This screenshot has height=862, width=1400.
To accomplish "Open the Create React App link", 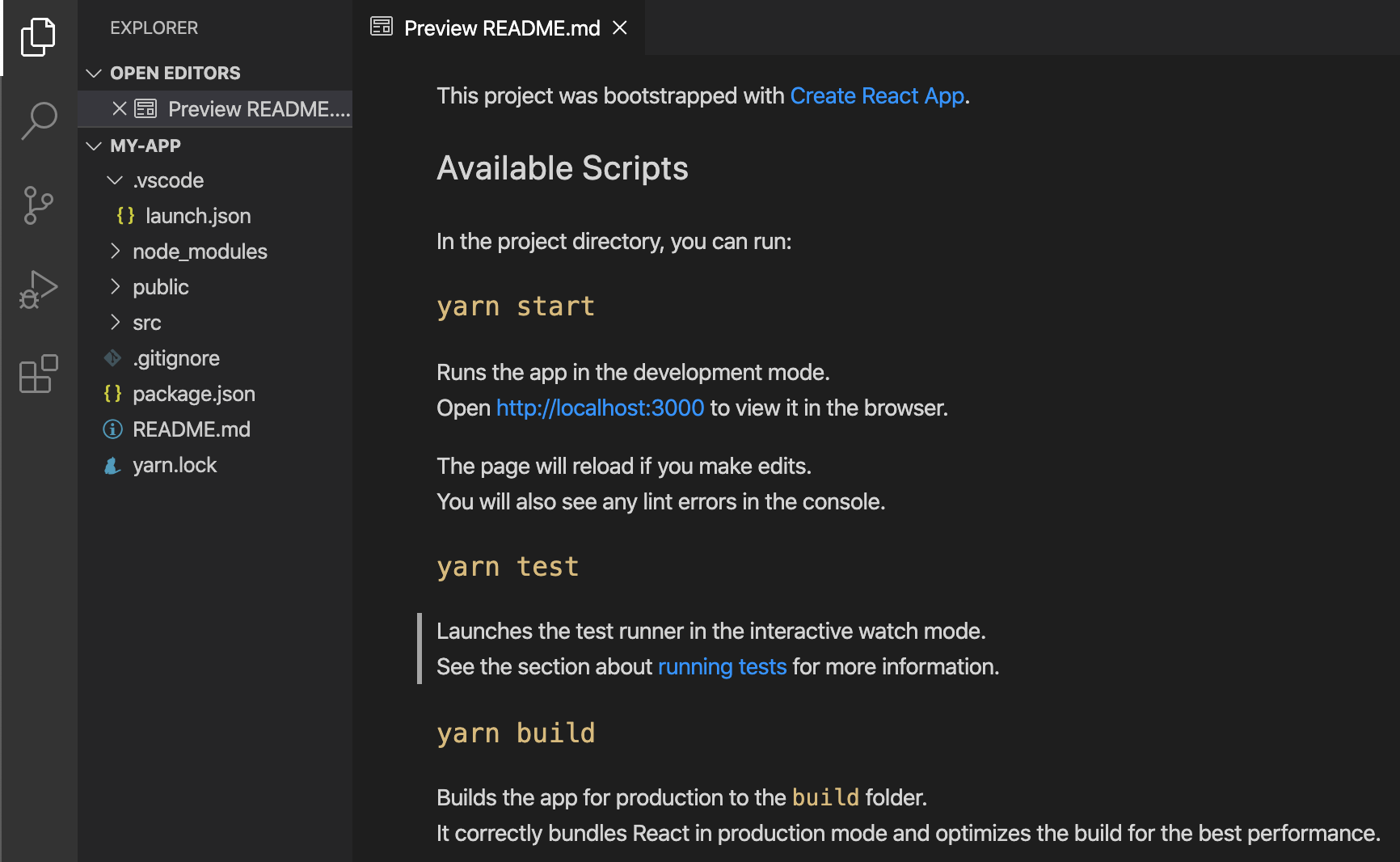I will [878, 95].
